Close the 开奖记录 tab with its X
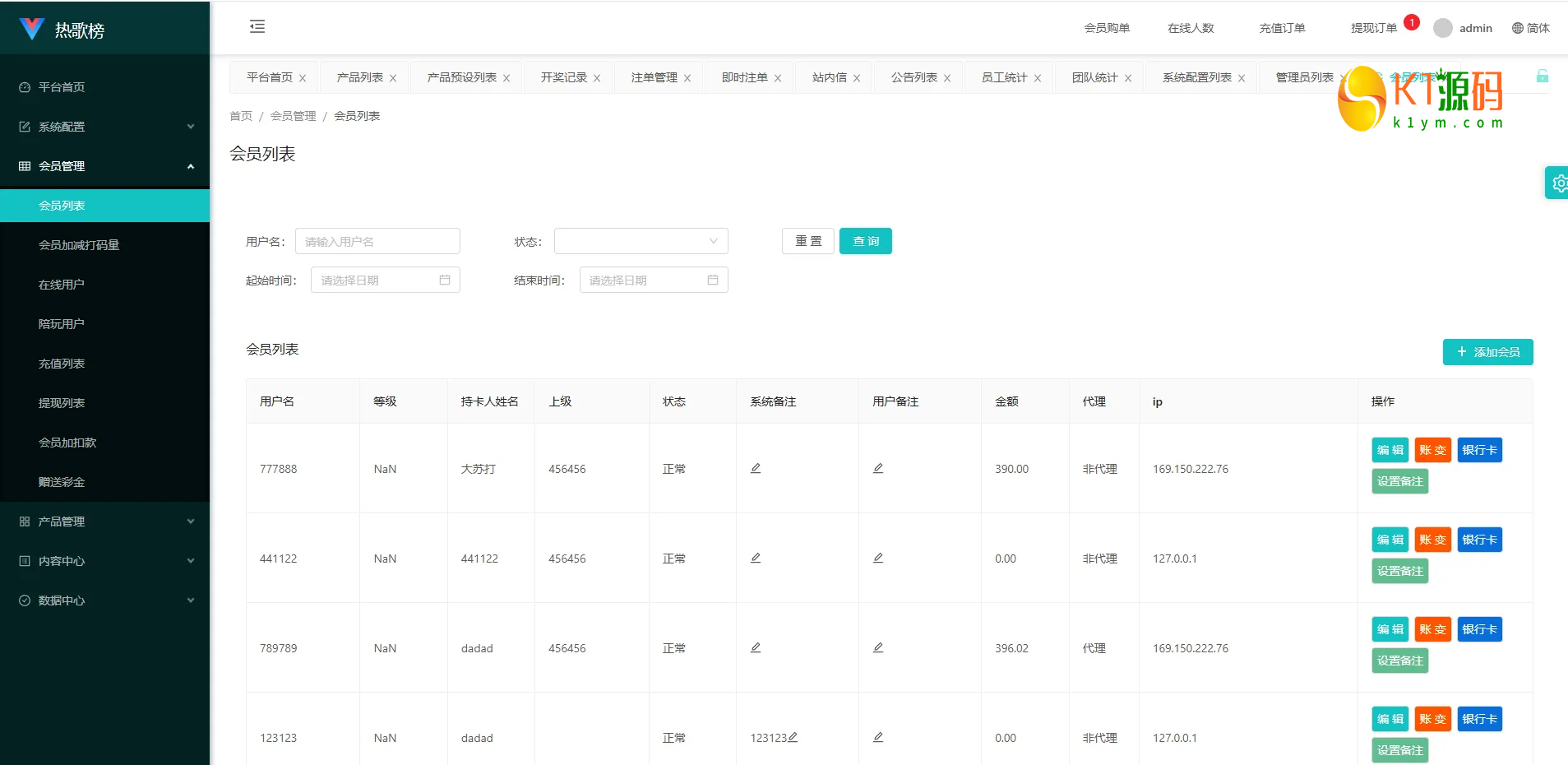1568x765 pixels. pos(597,78)
